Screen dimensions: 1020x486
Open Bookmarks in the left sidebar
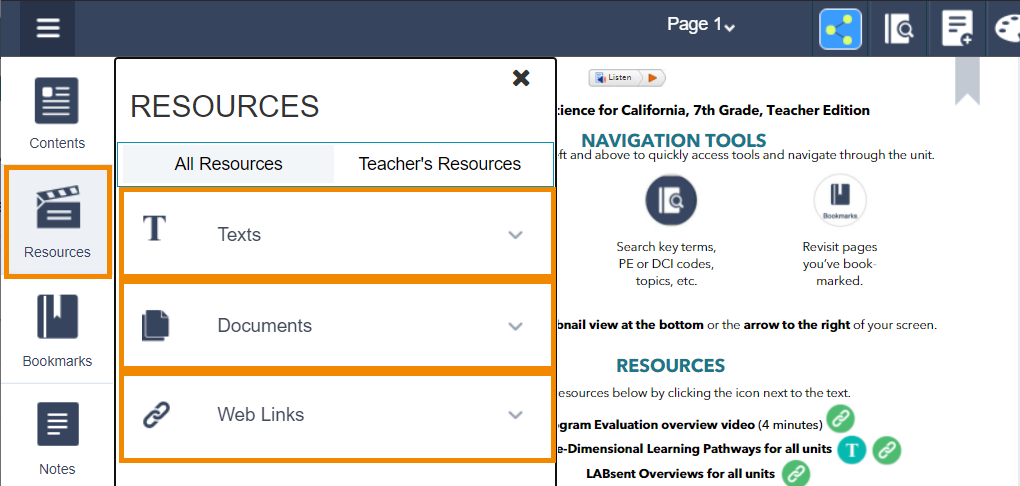pyautogui.click(x=57, y=331)
